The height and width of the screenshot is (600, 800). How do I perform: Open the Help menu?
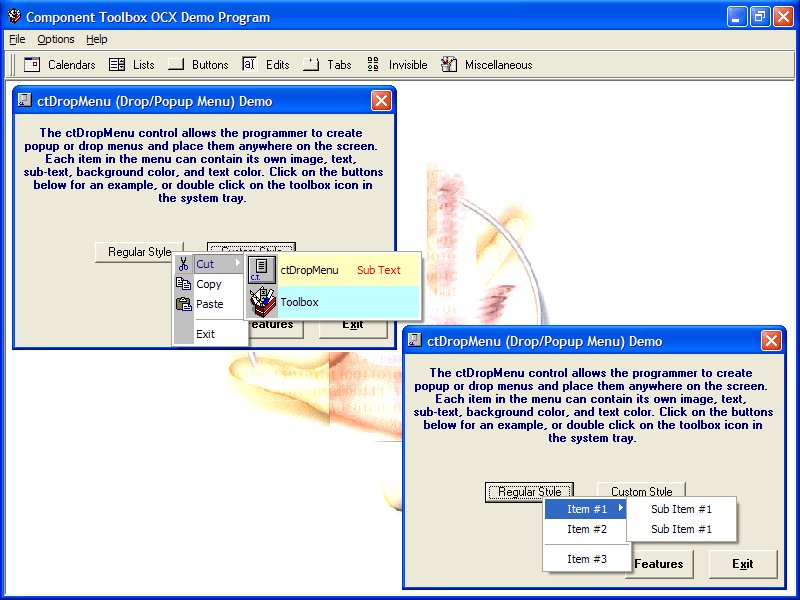[x=97, y=39]
